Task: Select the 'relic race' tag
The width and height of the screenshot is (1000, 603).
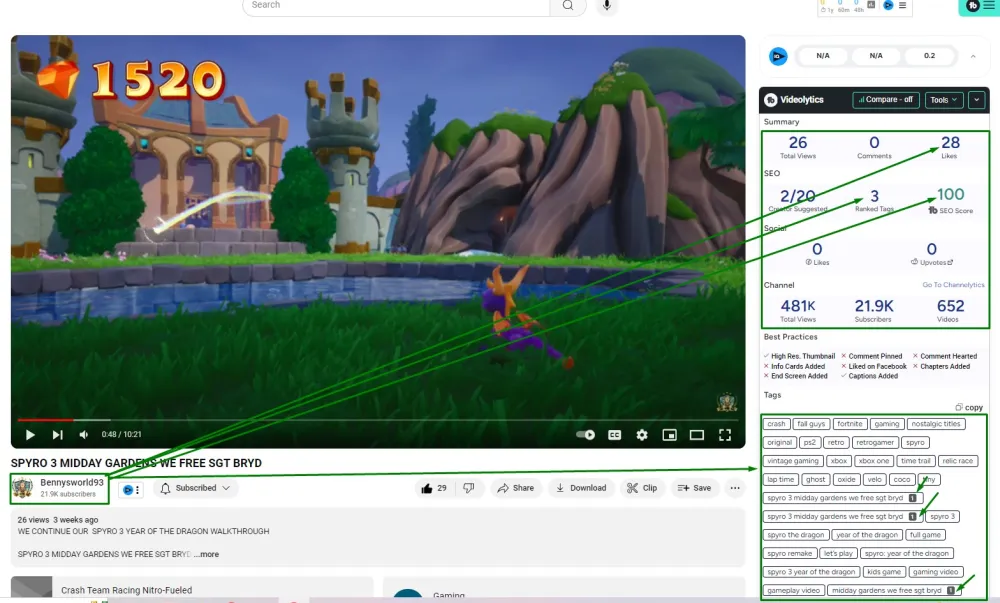Action: click(957, 461)
